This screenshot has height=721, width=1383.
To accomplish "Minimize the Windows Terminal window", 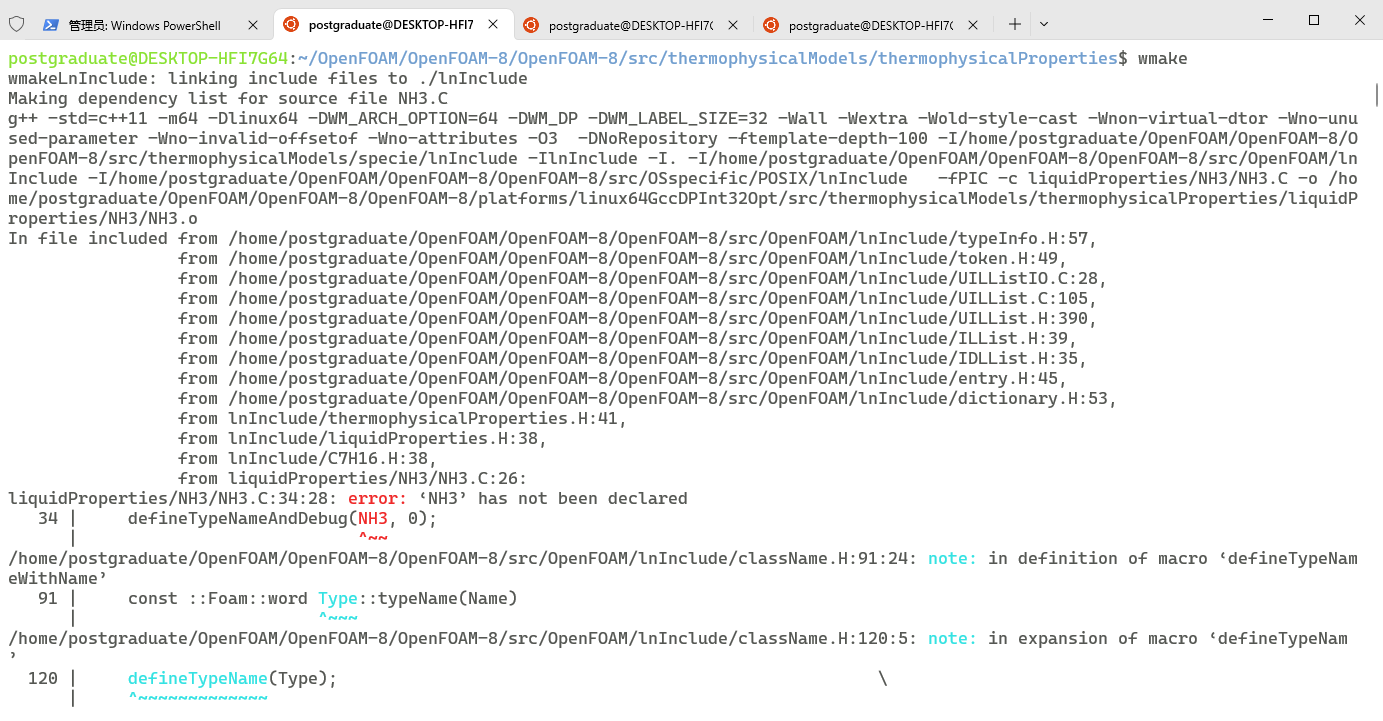I will coord(1269,20).
